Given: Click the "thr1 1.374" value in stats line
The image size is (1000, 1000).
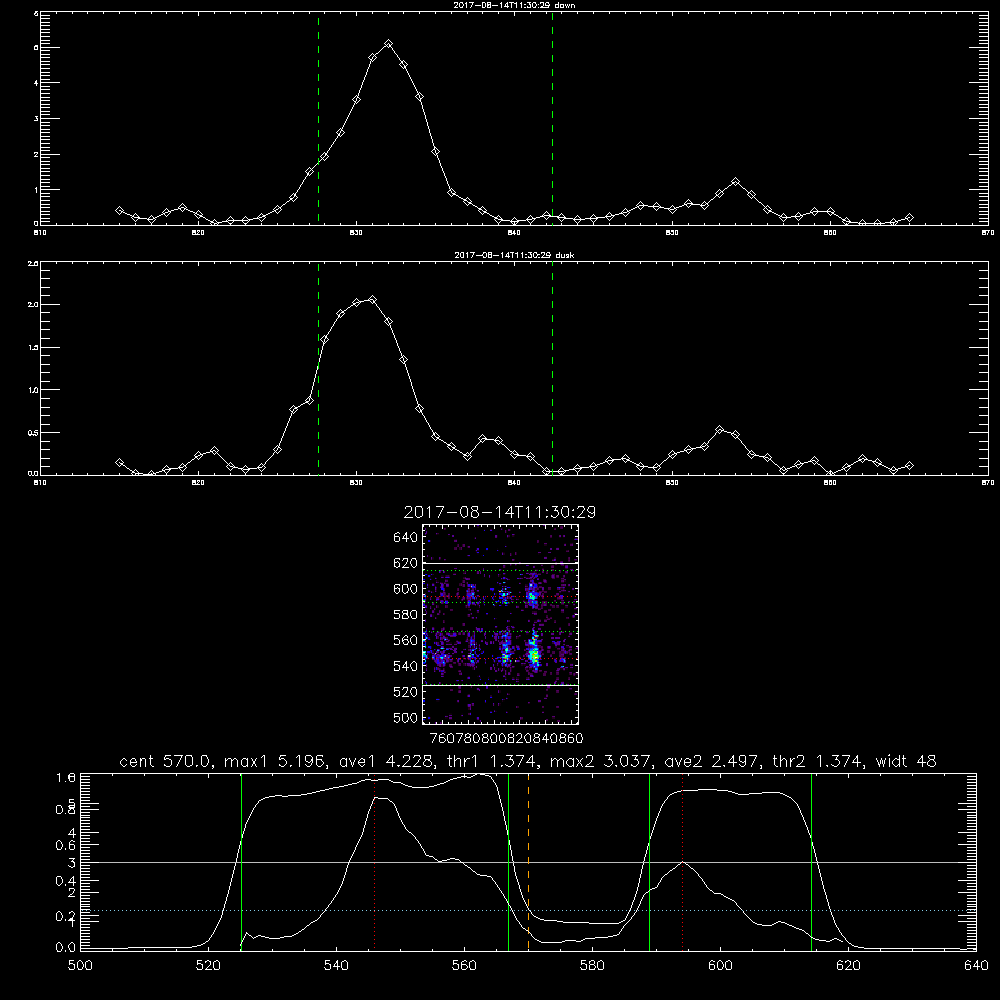Looking at the screenshot, I should coord(494,761).
